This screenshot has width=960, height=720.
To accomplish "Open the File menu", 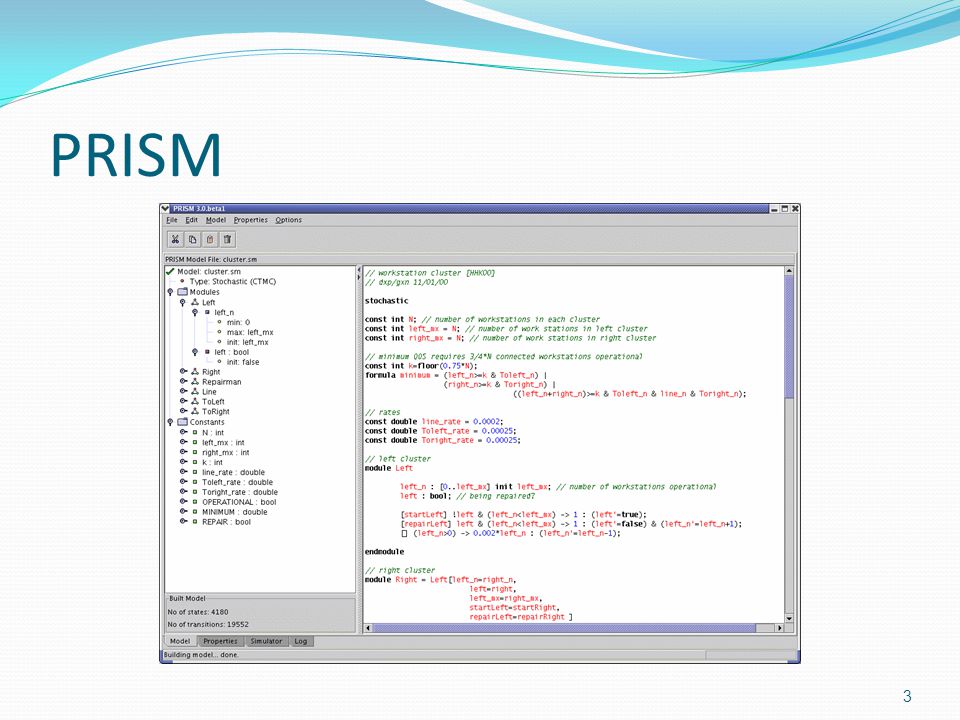I will pyautogui.click(x=172, y=220).
